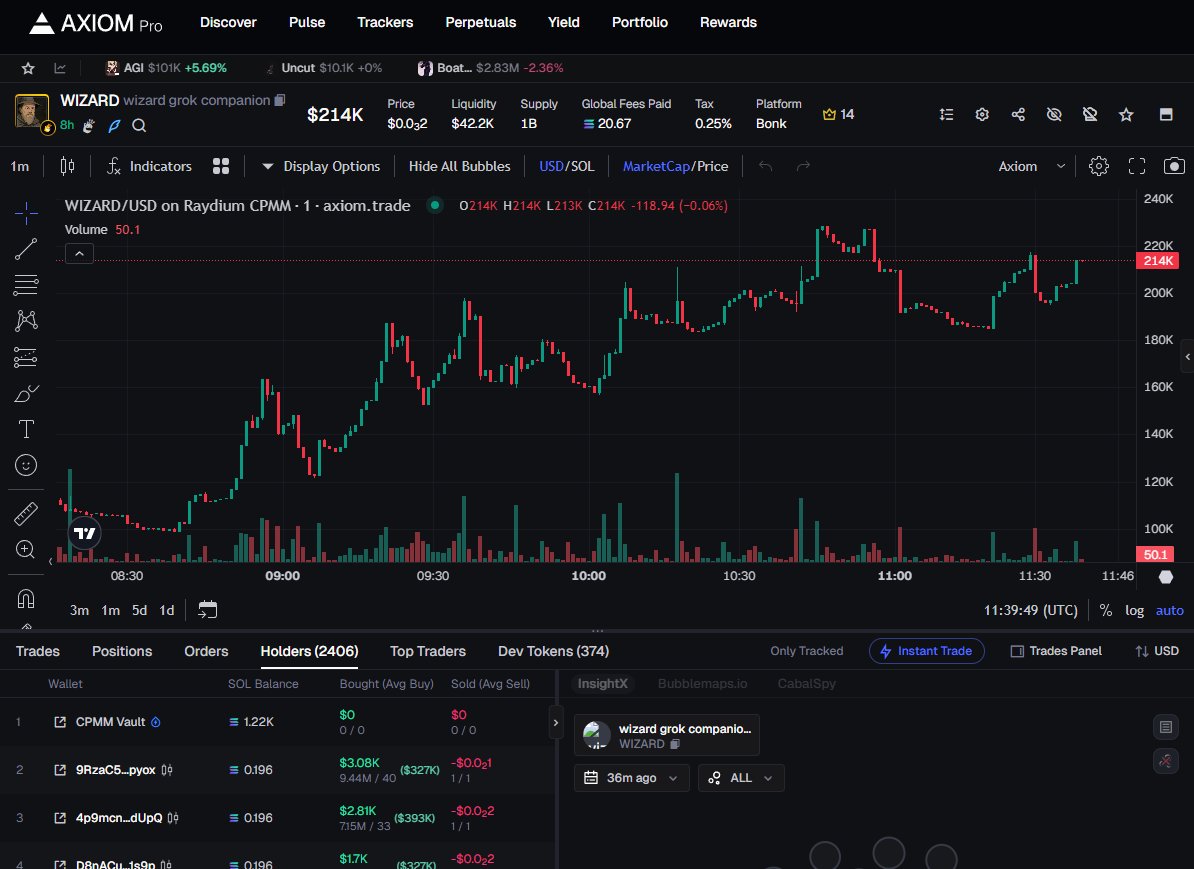Open the 1m interval selector
This screenshot has height=869, width=1194.
[20, 166]
